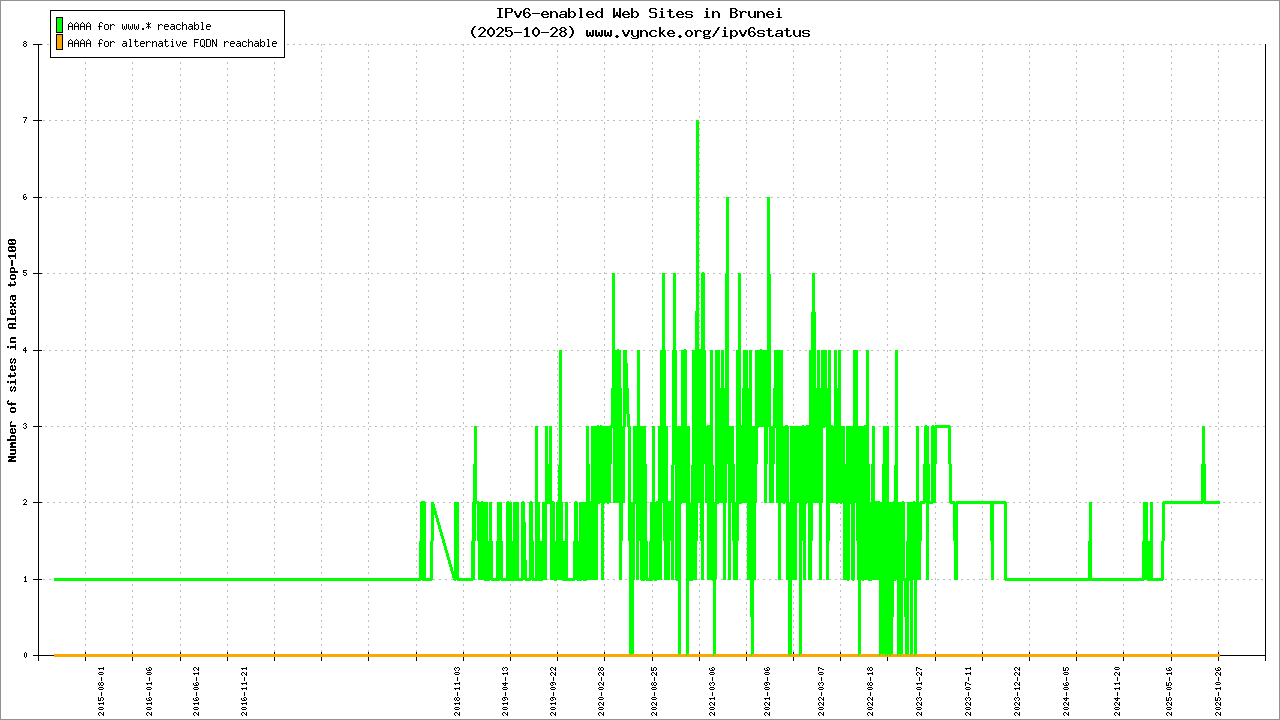Click the 2022-08-18 date label

[871, 691]
